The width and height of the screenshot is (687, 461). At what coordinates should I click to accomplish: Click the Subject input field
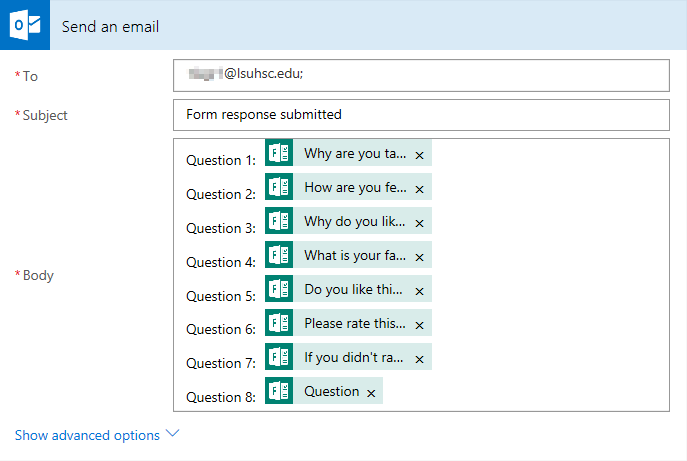pos(420,114)
